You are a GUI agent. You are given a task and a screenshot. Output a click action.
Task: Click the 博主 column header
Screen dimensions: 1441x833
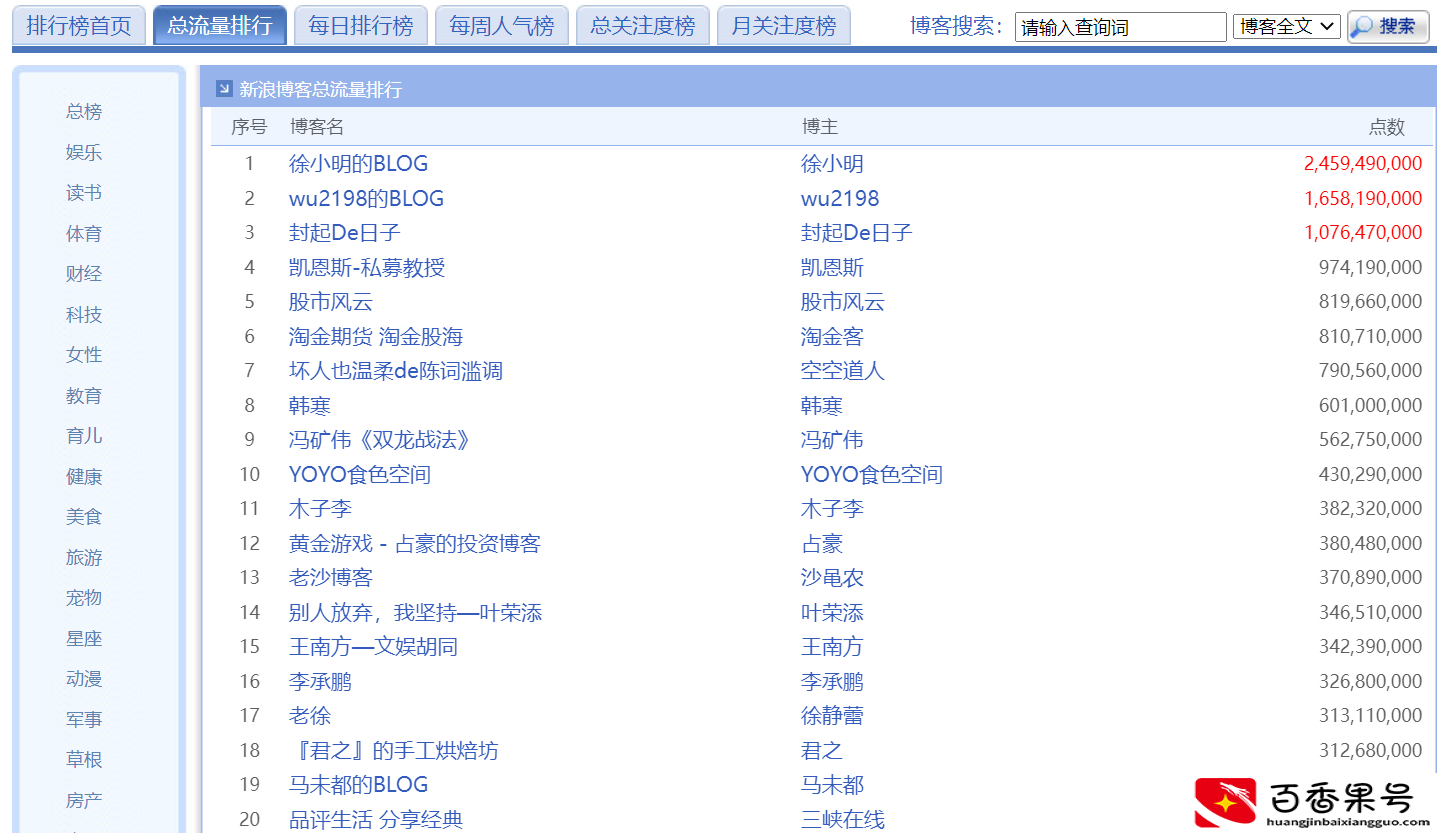coord(820,127)
